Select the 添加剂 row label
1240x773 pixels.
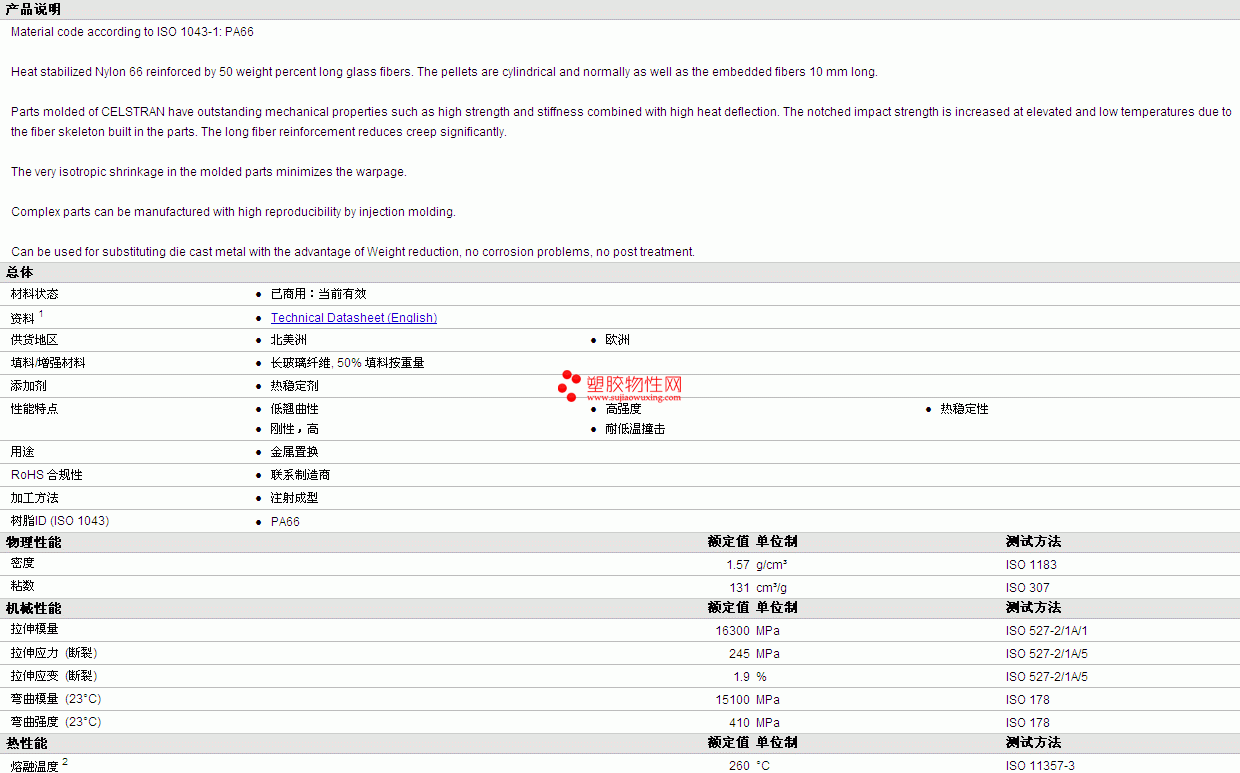pyautogui.click(x=29, y=386)
